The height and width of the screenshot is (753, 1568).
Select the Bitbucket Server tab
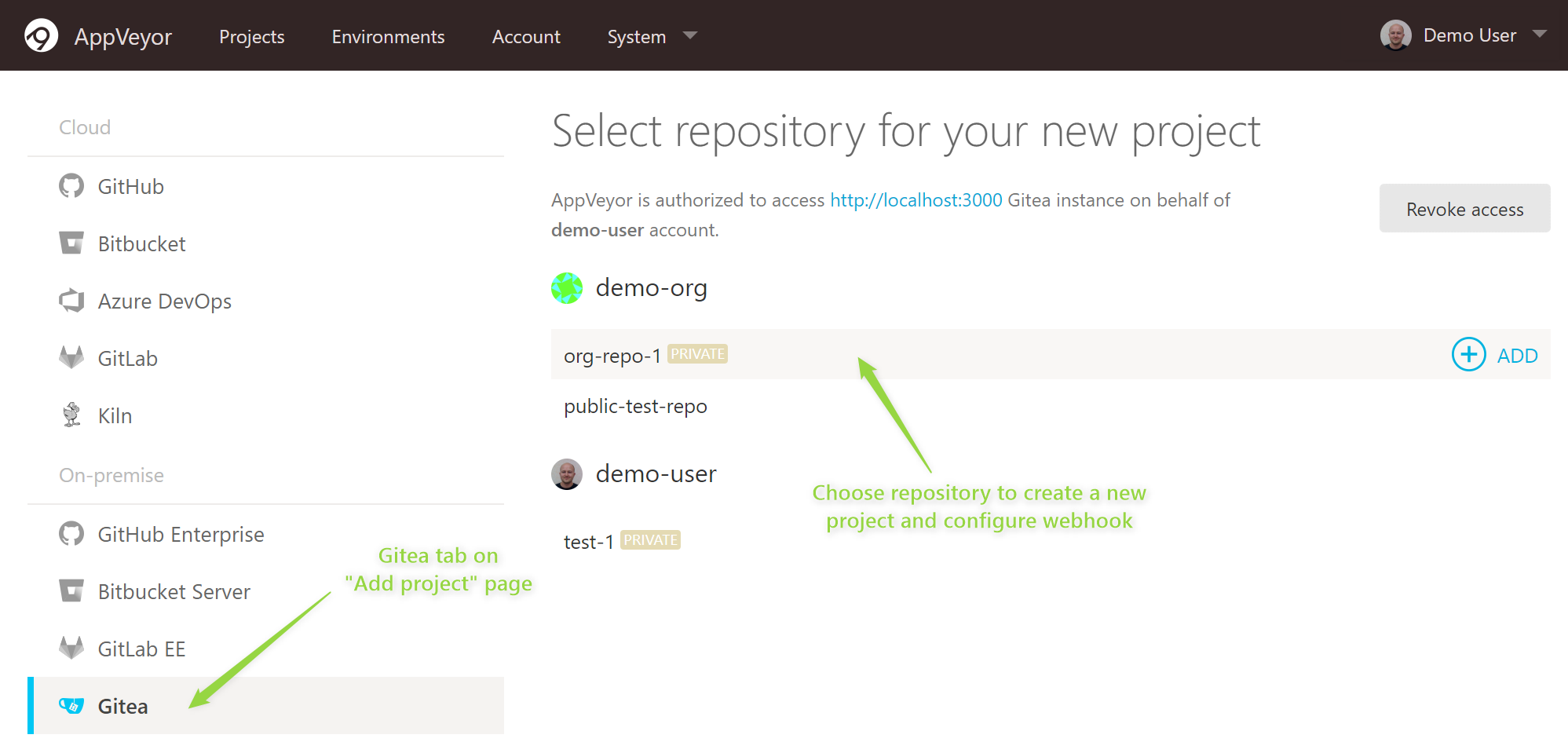265,591
